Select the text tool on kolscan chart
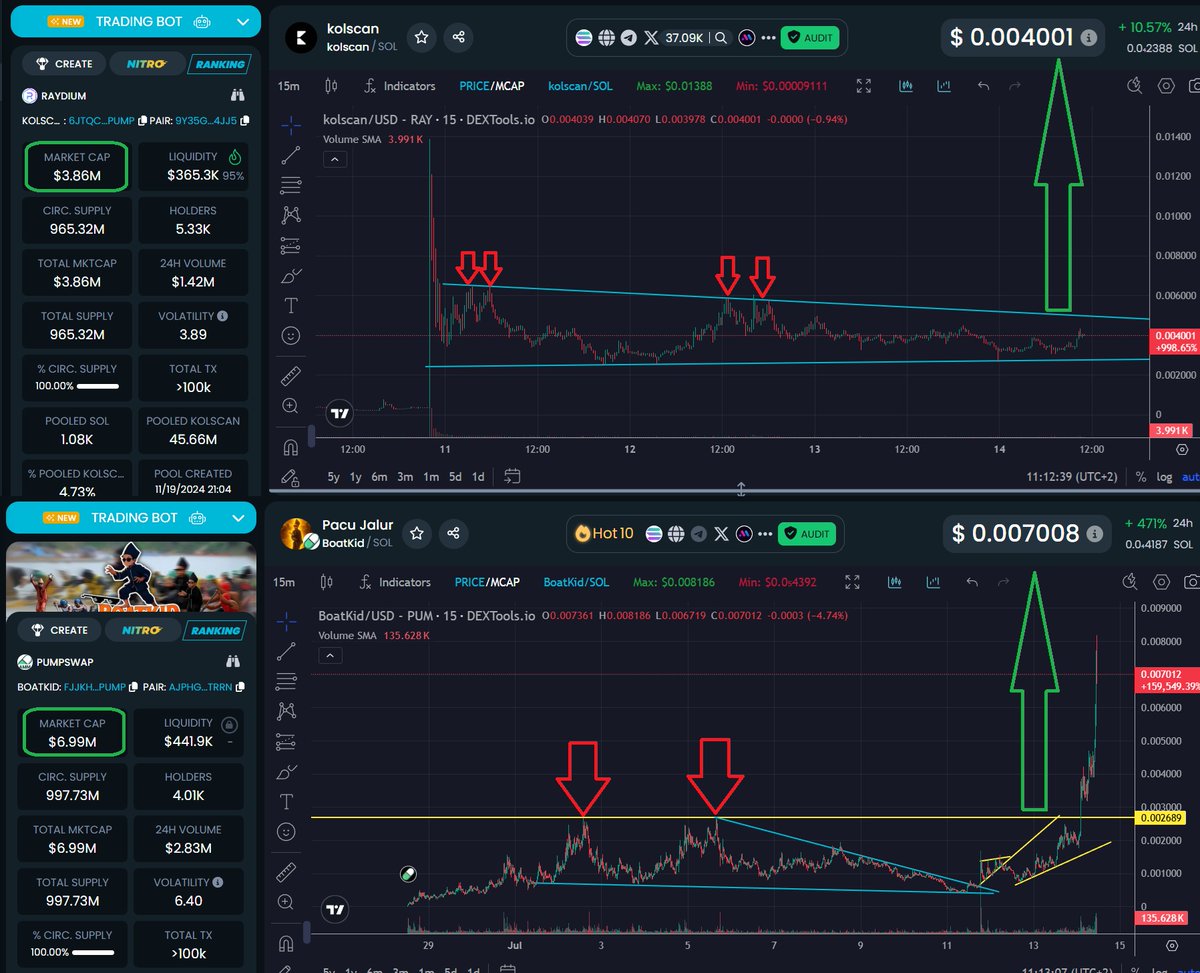 291,305
